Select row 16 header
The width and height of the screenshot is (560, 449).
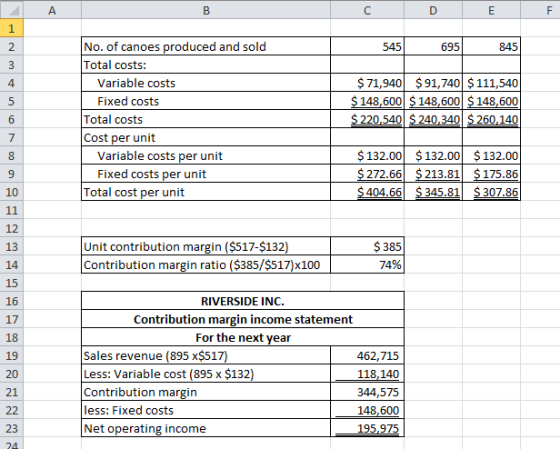point(12,301)
